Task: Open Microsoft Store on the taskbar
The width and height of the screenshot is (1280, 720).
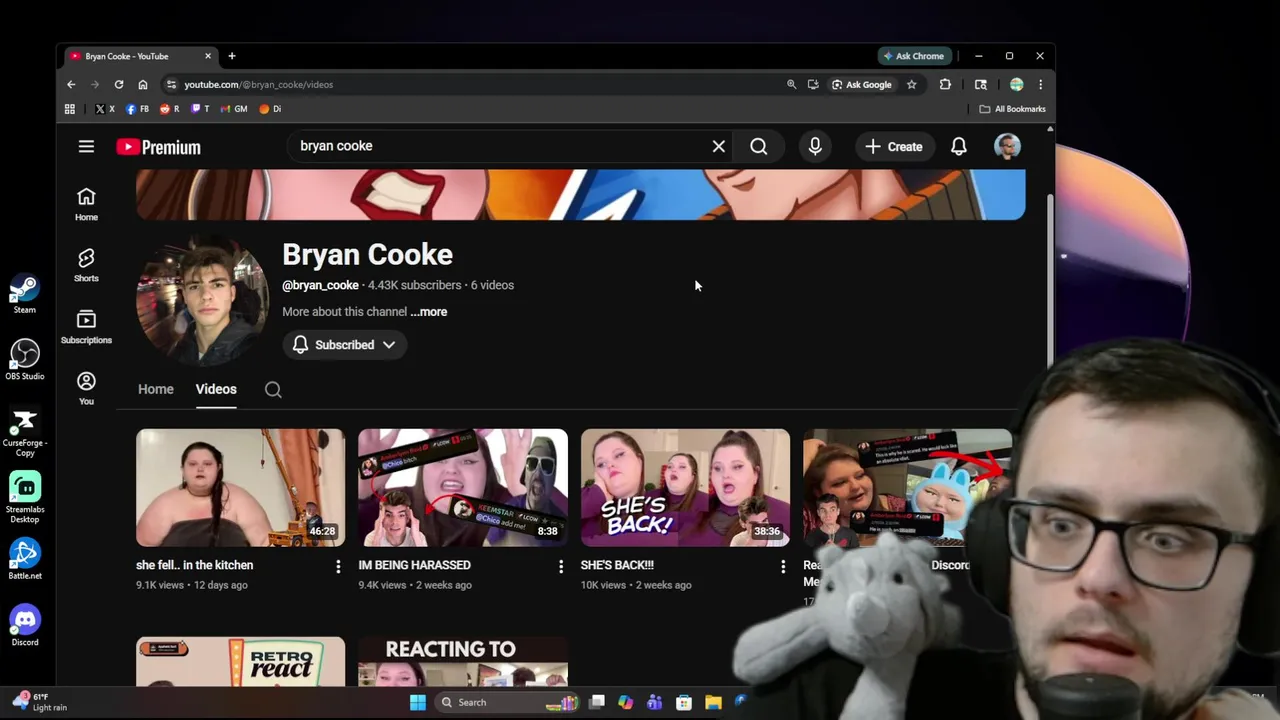Action: coord(684,702)
